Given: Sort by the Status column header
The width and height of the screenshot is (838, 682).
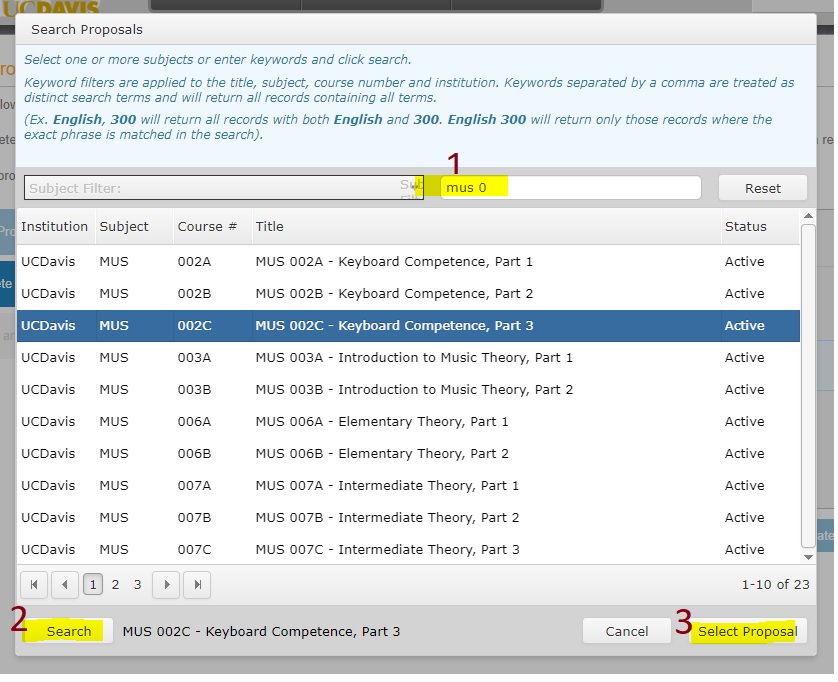Looking at the screenshot, I should click(x=763, y=228).
